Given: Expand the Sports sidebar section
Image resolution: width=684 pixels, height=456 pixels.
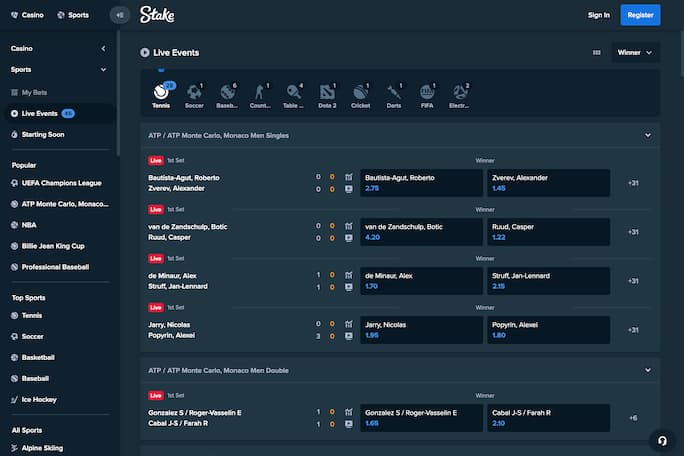Looking at the screenshot, I should coord(103,70).
